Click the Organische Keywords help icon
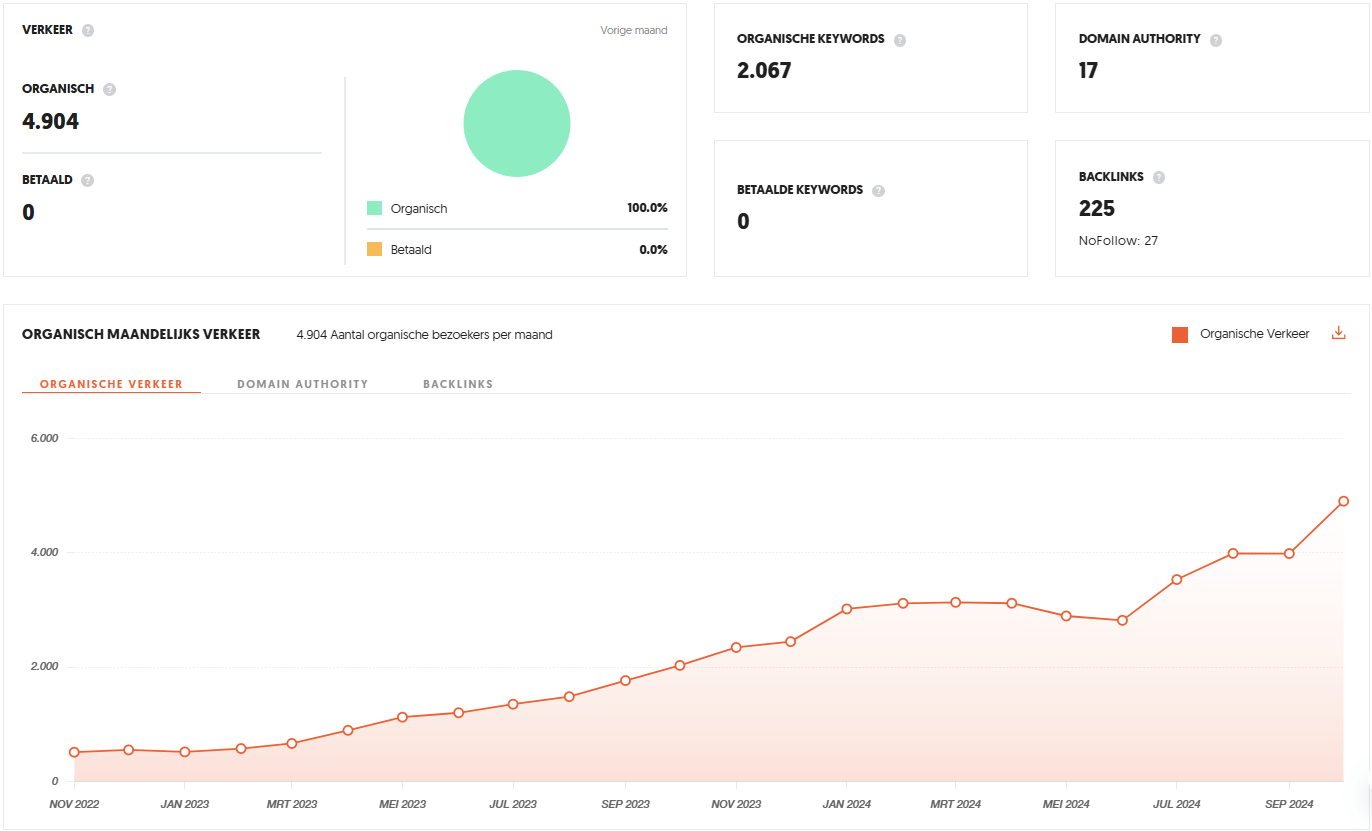Image resolution: width=1372 pixels, height=831 pixels. 900,40
